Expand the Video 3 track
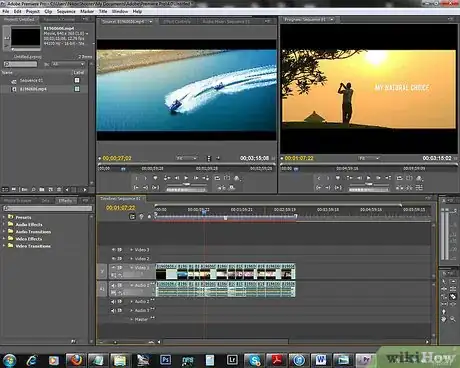 coord(131,250)
